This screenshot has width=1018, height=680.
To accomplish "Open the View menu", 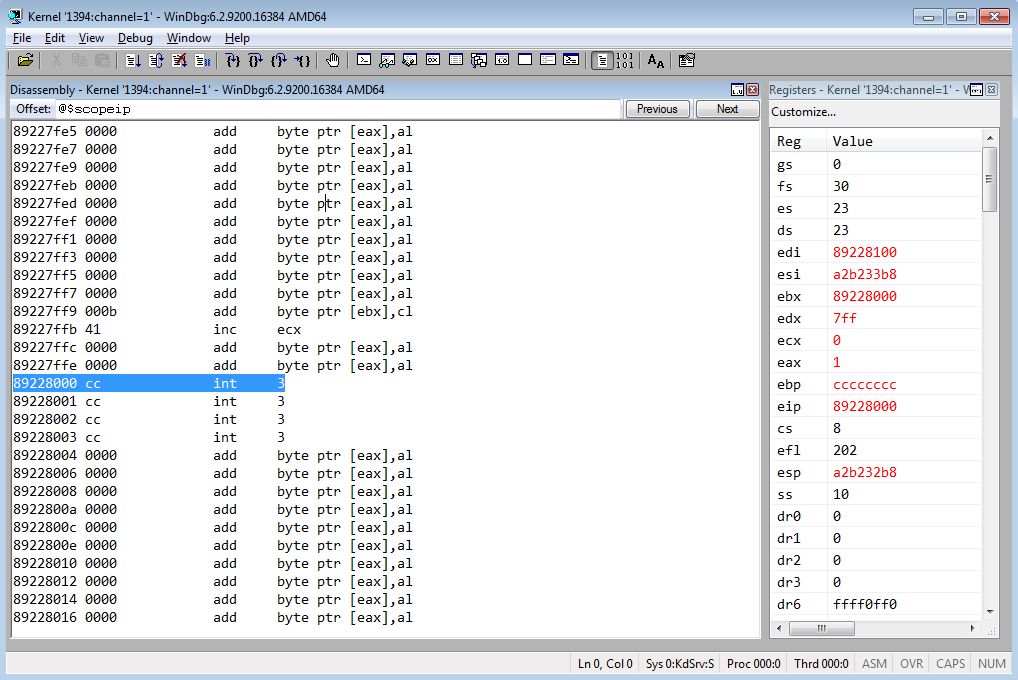I will [91, 38].
